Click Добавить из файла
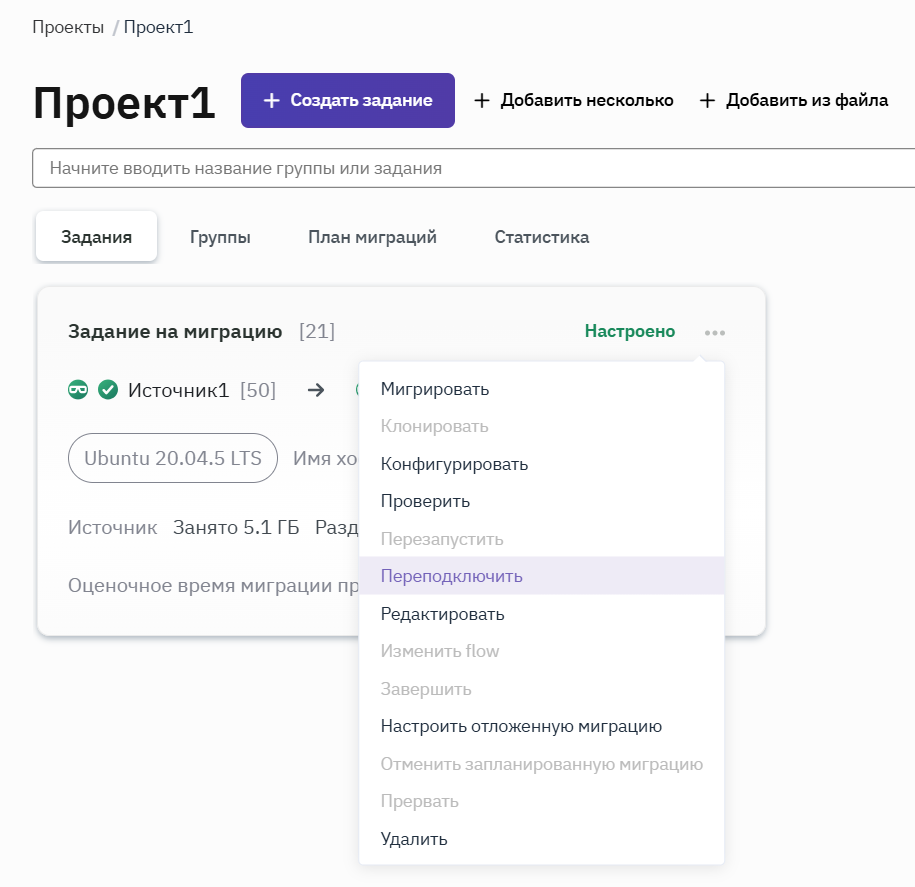Screen dimensions: 915x887 [794, 100]
